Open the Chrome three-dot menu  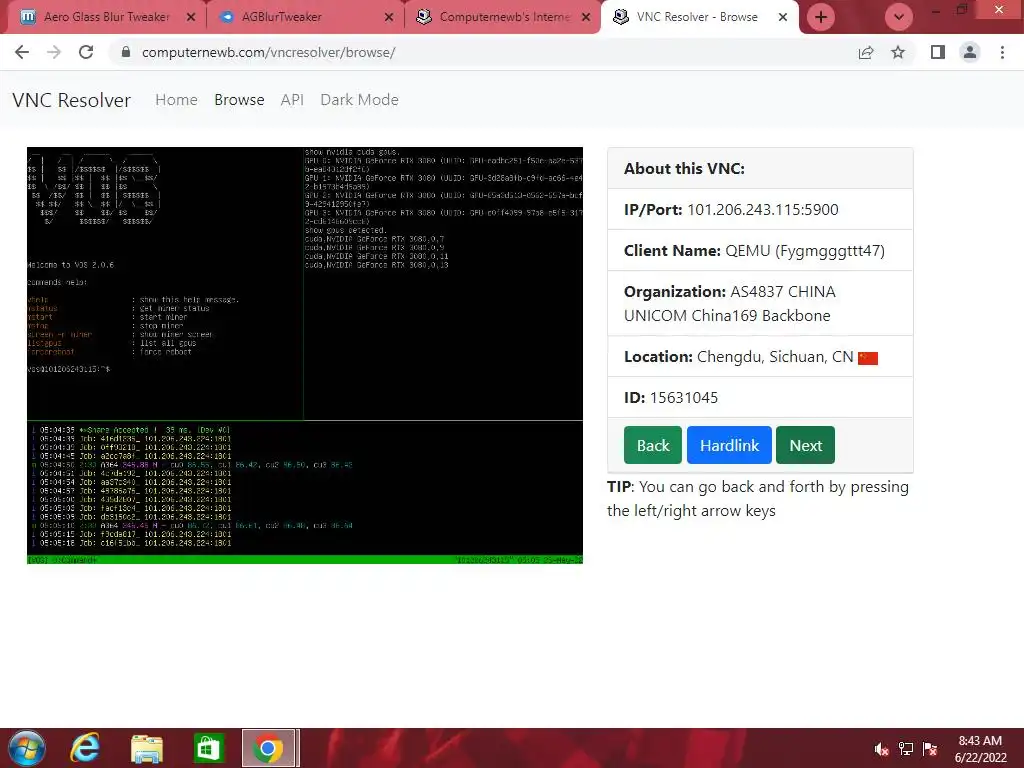pos(1002,52)
